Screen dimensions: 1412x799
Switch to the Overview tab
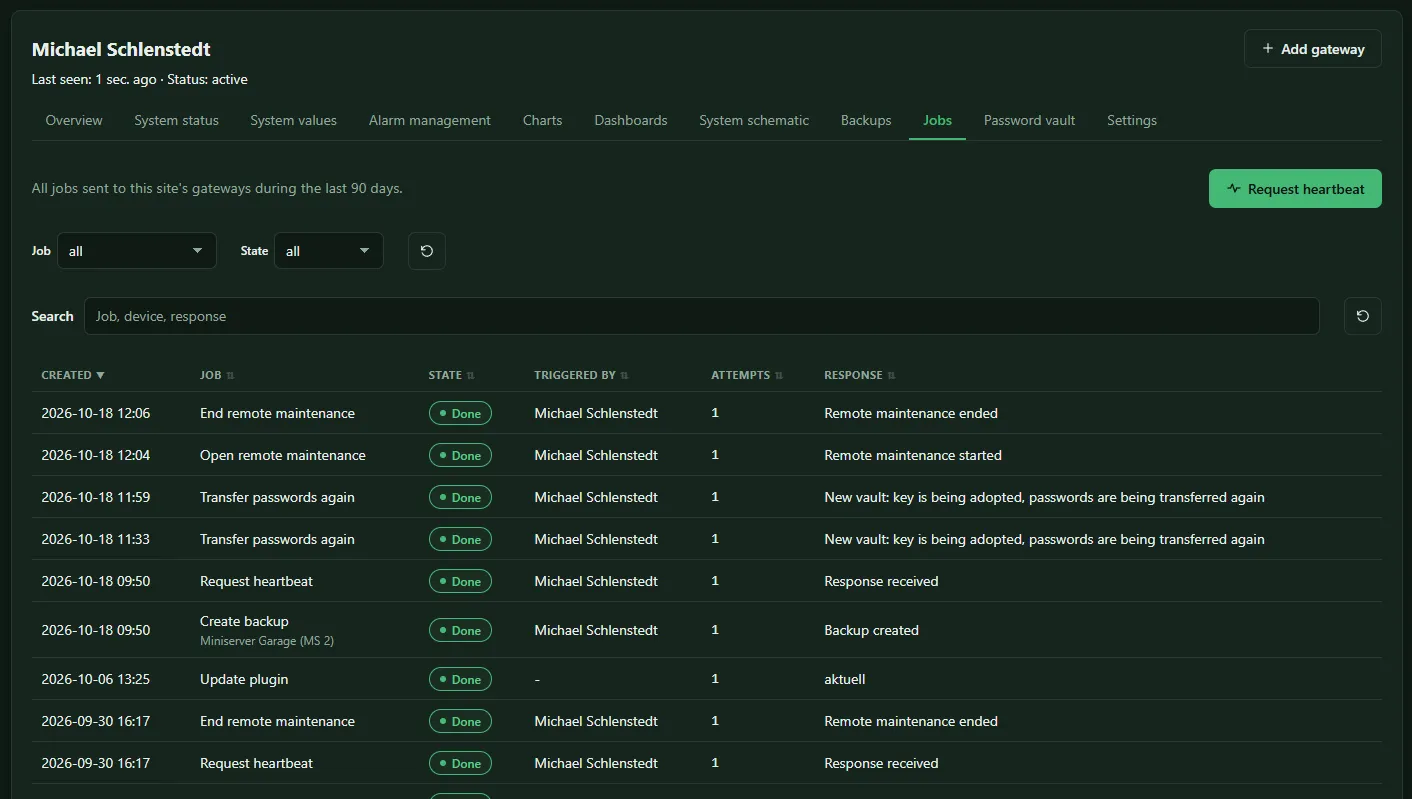(74, 120)
